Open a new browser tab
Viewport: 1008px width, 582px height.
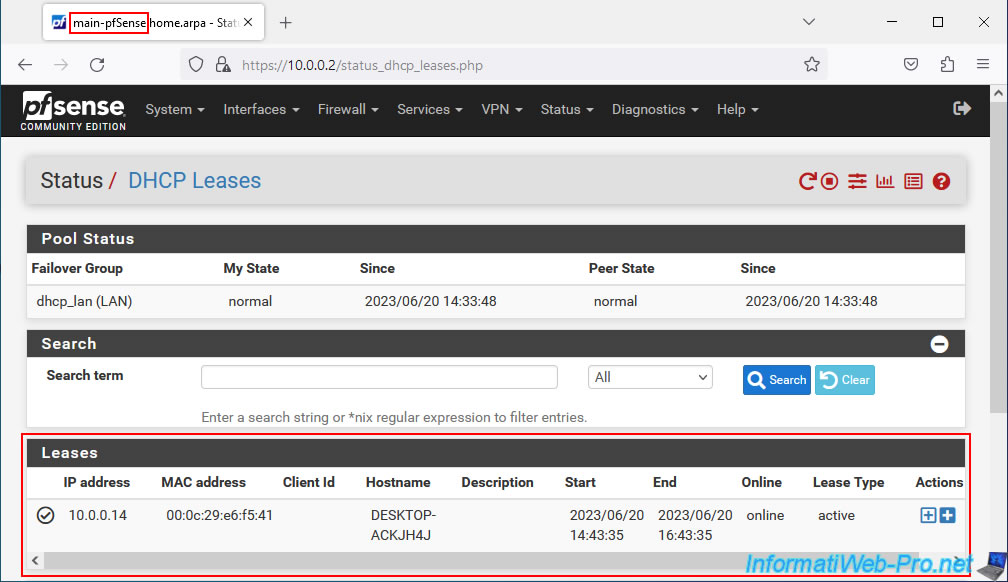[286, 23]
